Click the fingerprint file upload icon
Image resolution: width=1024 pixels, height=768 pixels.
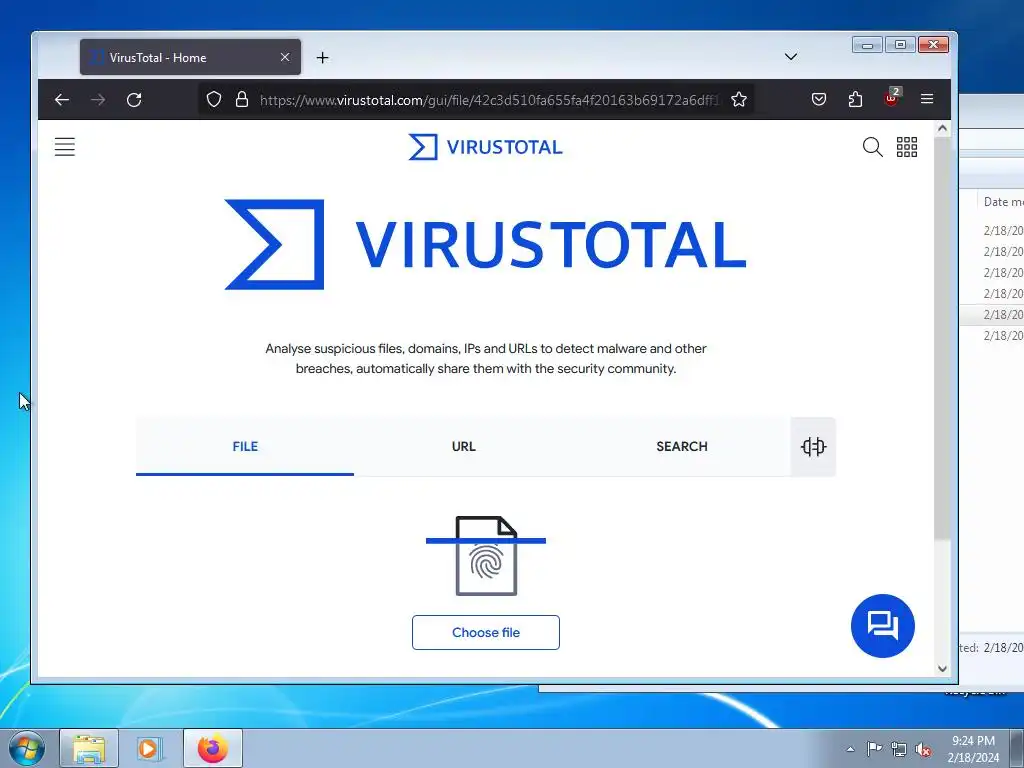(x=486, y=556)
